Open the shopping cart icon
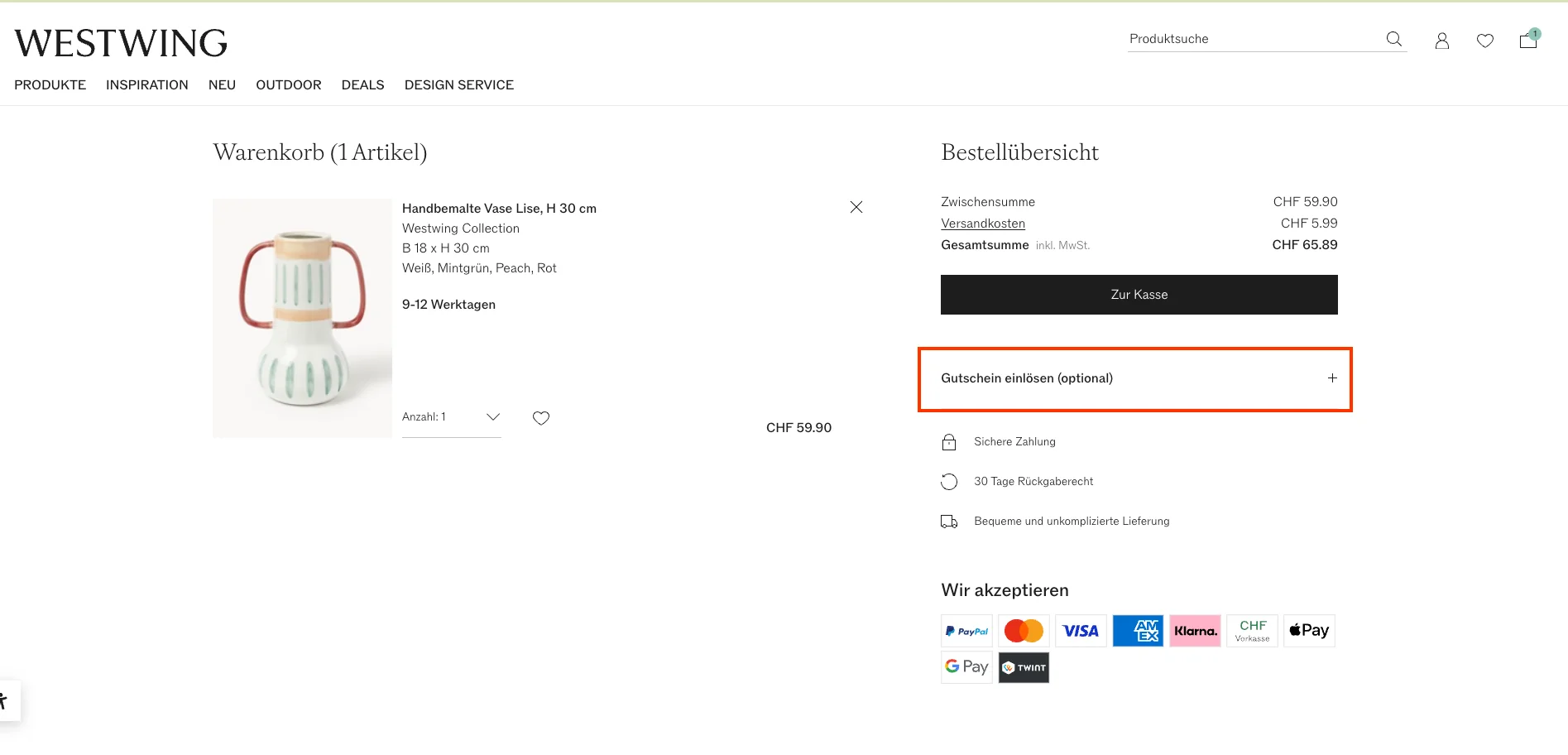 coord(1529,39)
